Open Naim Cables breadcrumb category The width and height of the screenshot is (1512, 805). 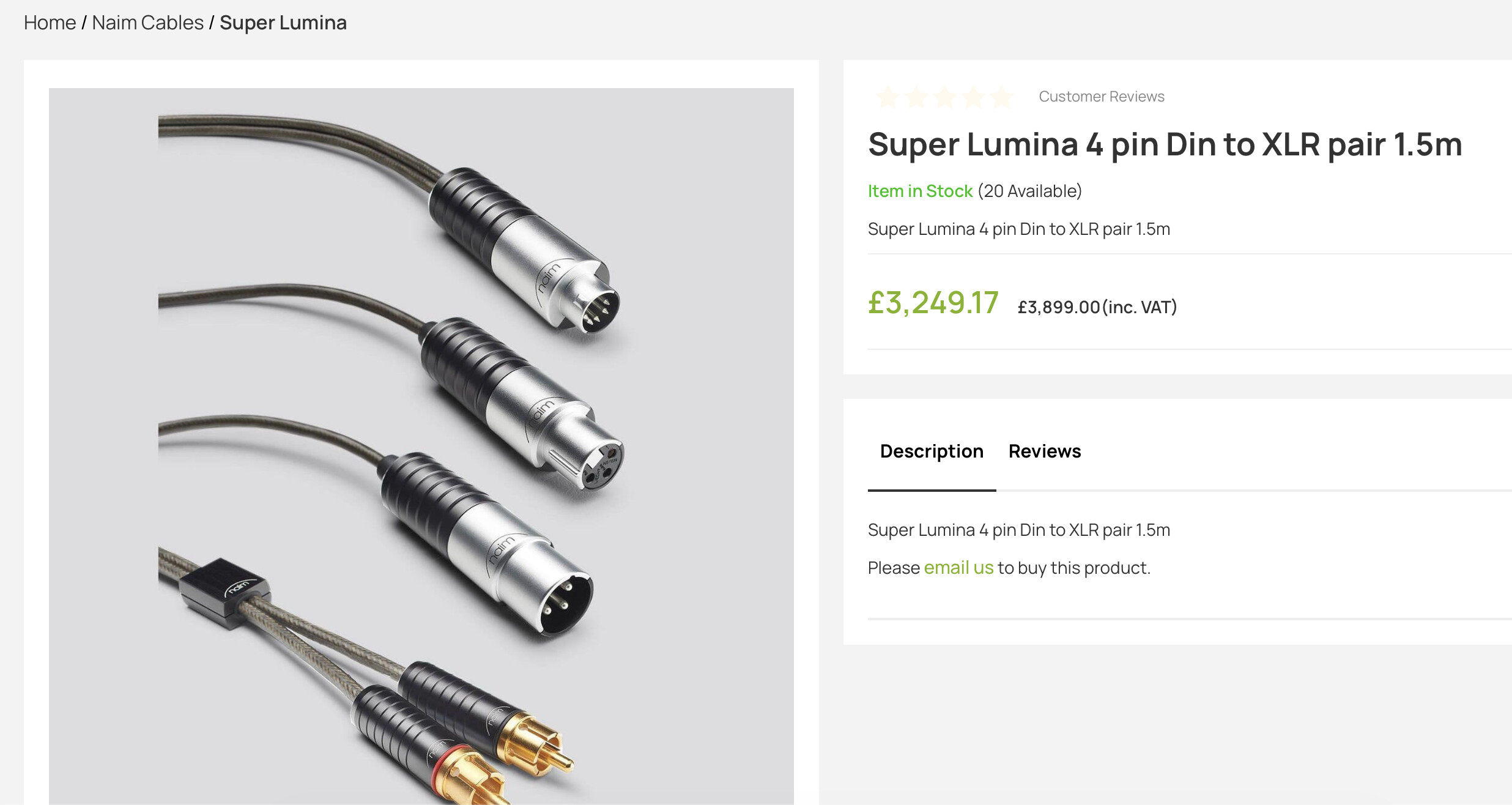[x=147, y=23]
